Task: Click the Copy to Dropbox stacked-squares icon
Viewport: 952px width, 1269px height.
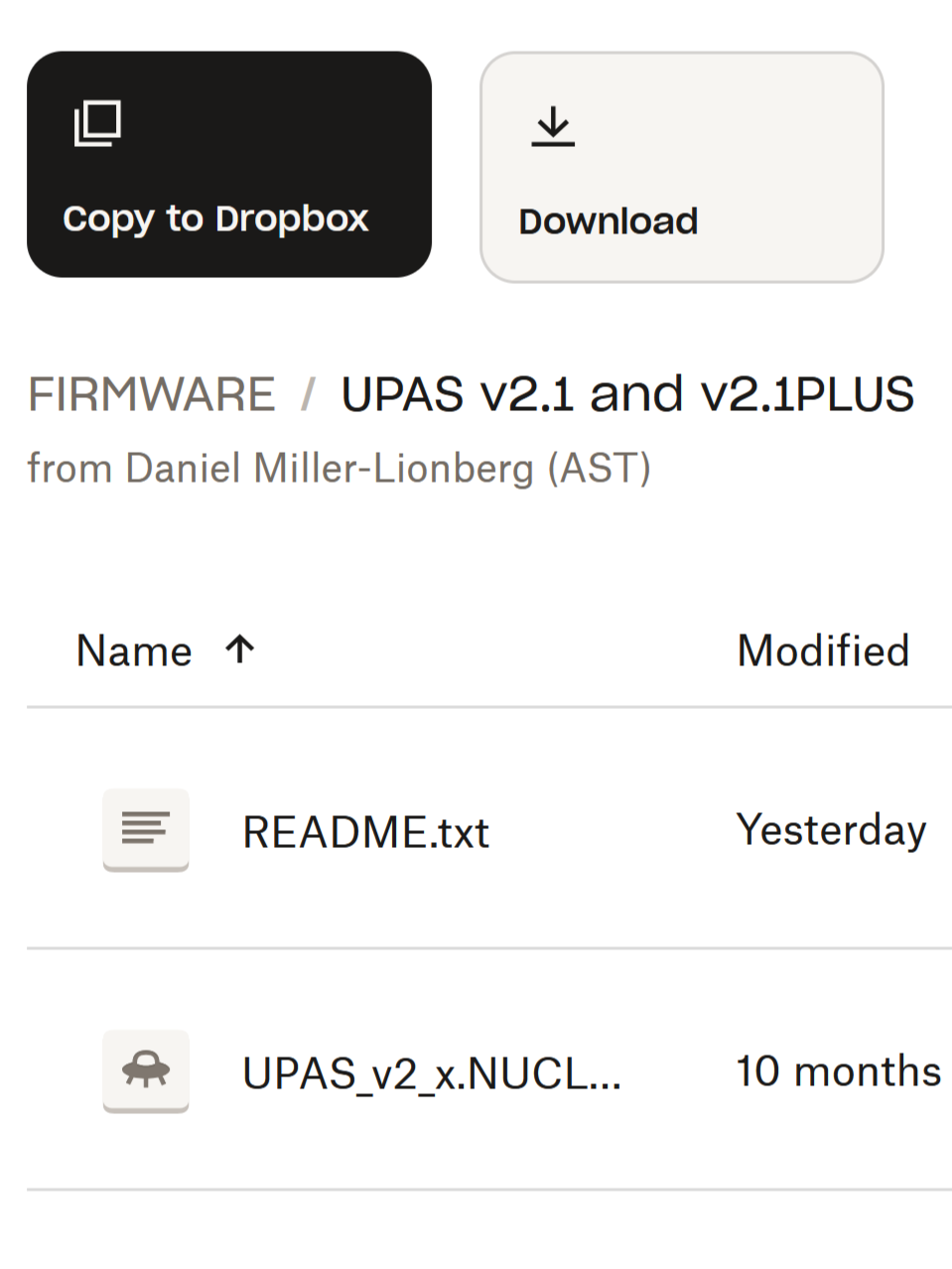Action: (x=97, y=124)
